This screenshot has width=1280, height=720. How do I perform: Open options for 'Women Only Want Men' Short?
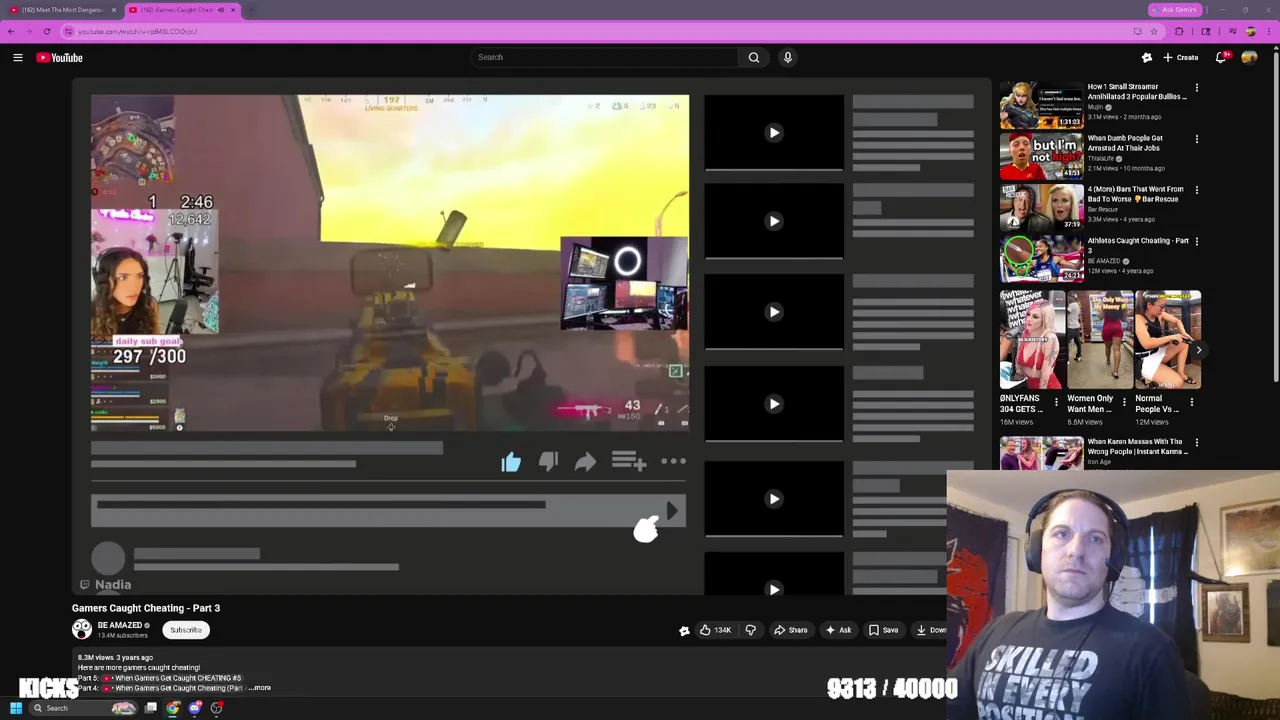point(1124,402)
